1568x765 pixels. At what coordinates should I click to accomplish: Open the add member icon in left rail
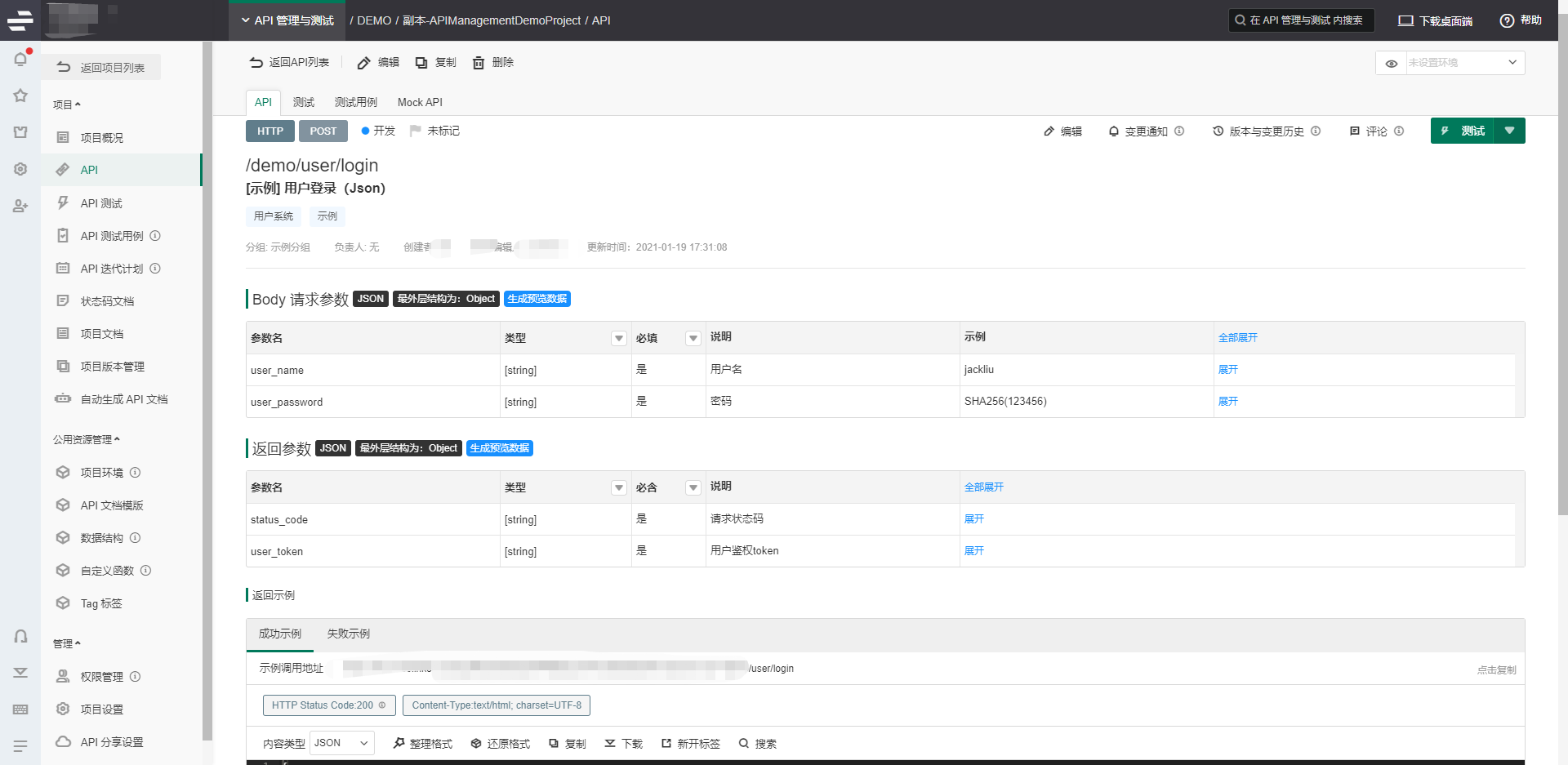pos(20,206)
